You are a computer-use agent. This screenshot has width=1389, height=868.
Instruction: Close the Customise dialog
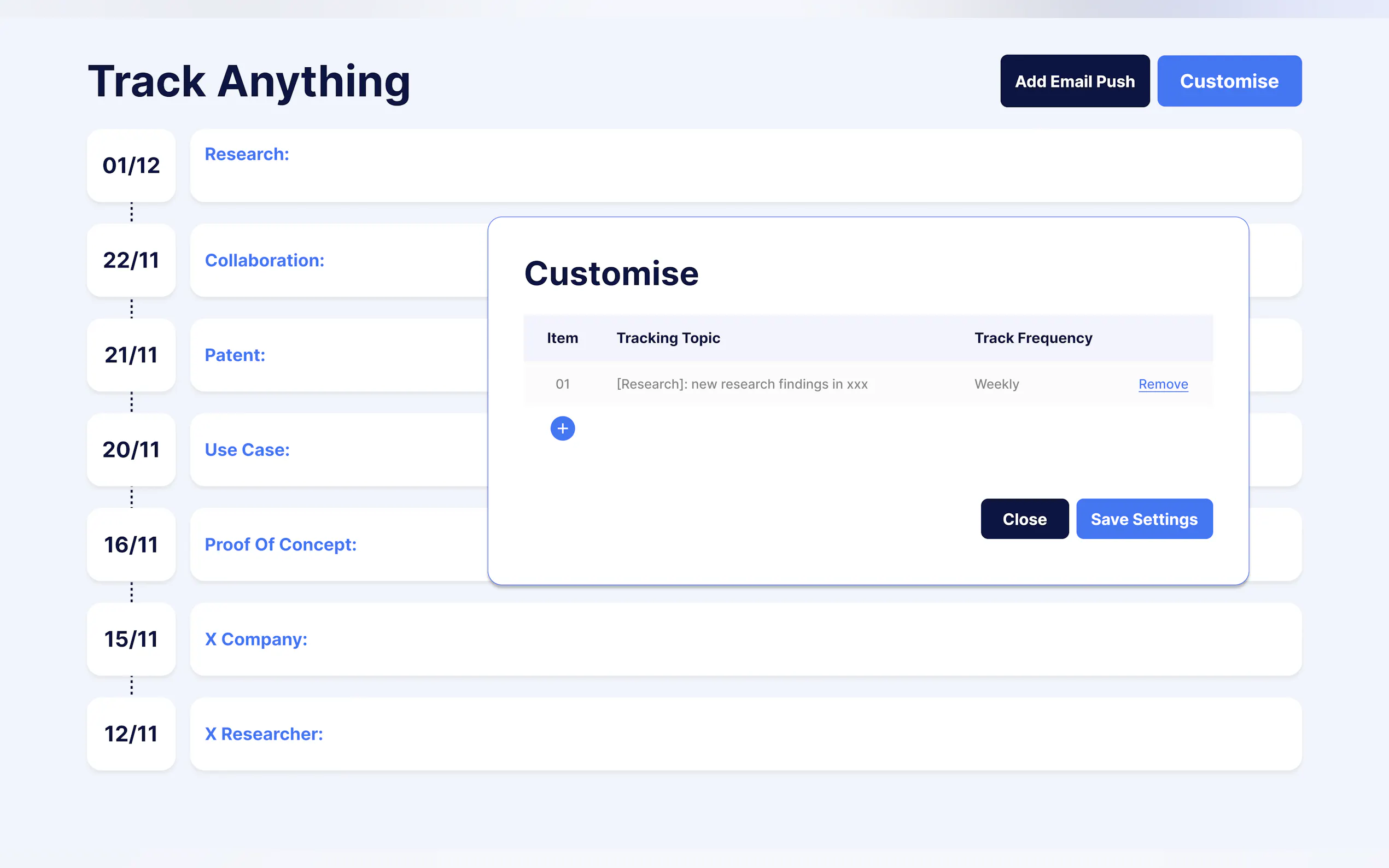[1024, 519]
